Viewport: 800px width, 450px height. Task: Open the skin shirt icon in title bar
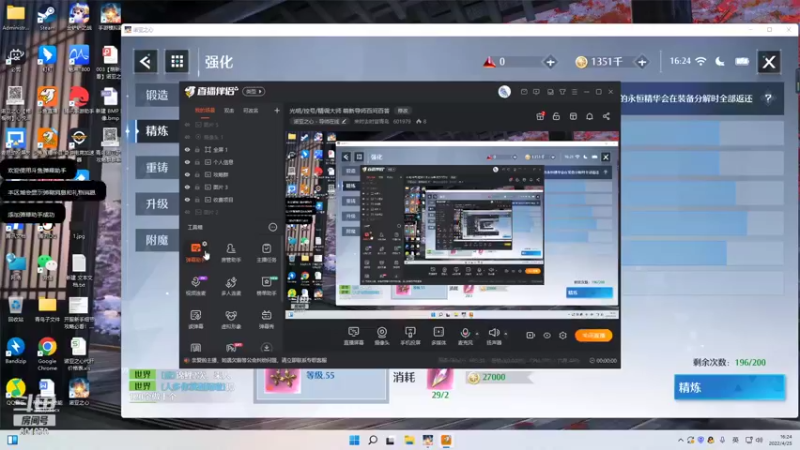point(562,92)
